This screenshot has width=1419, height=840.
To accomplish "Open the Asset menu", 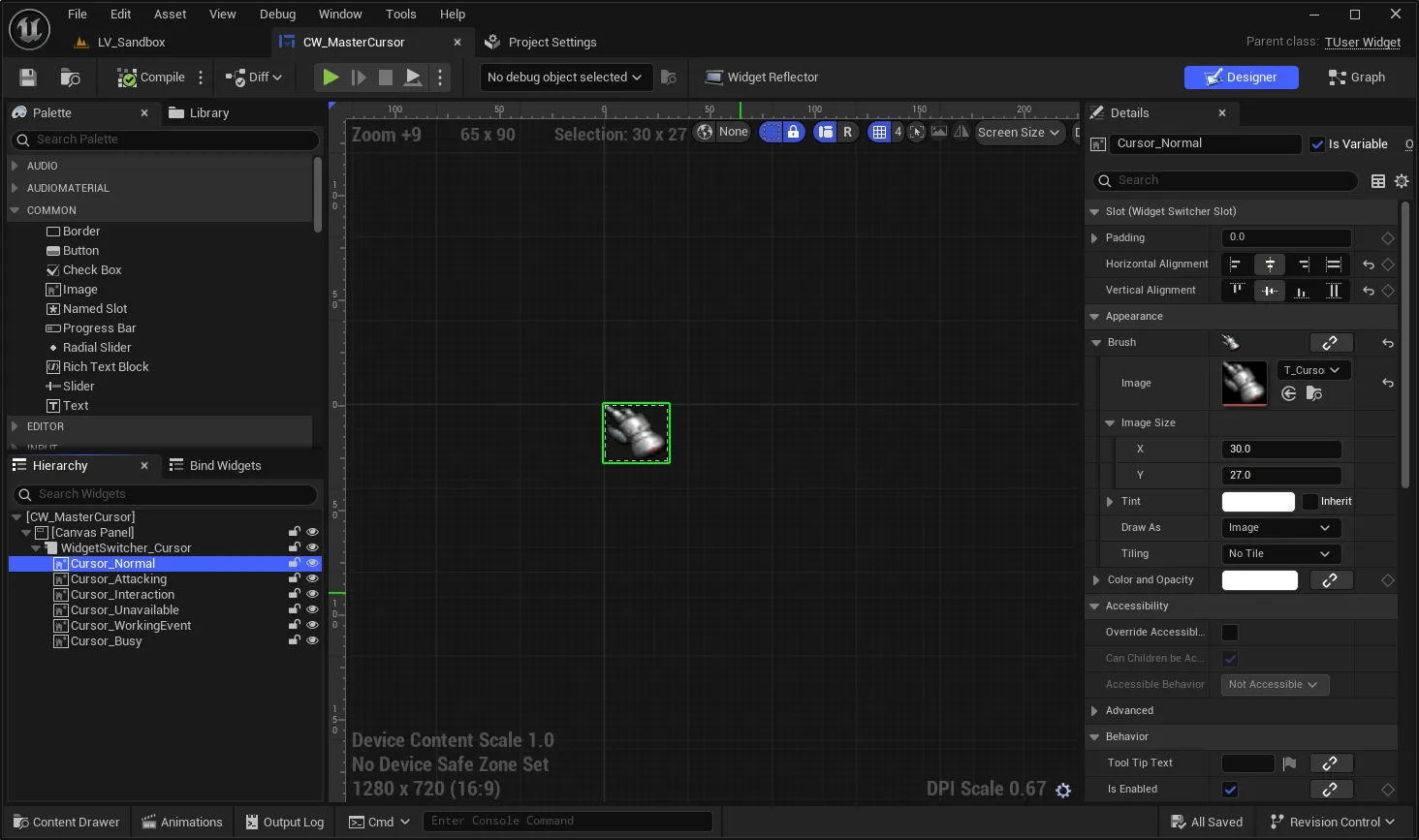I will tap(170, 15).
